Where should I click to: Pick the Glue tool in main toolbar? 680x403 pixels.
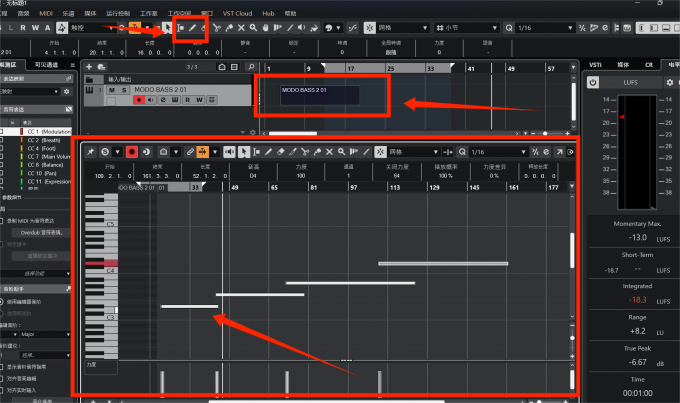tap(229, 28)
